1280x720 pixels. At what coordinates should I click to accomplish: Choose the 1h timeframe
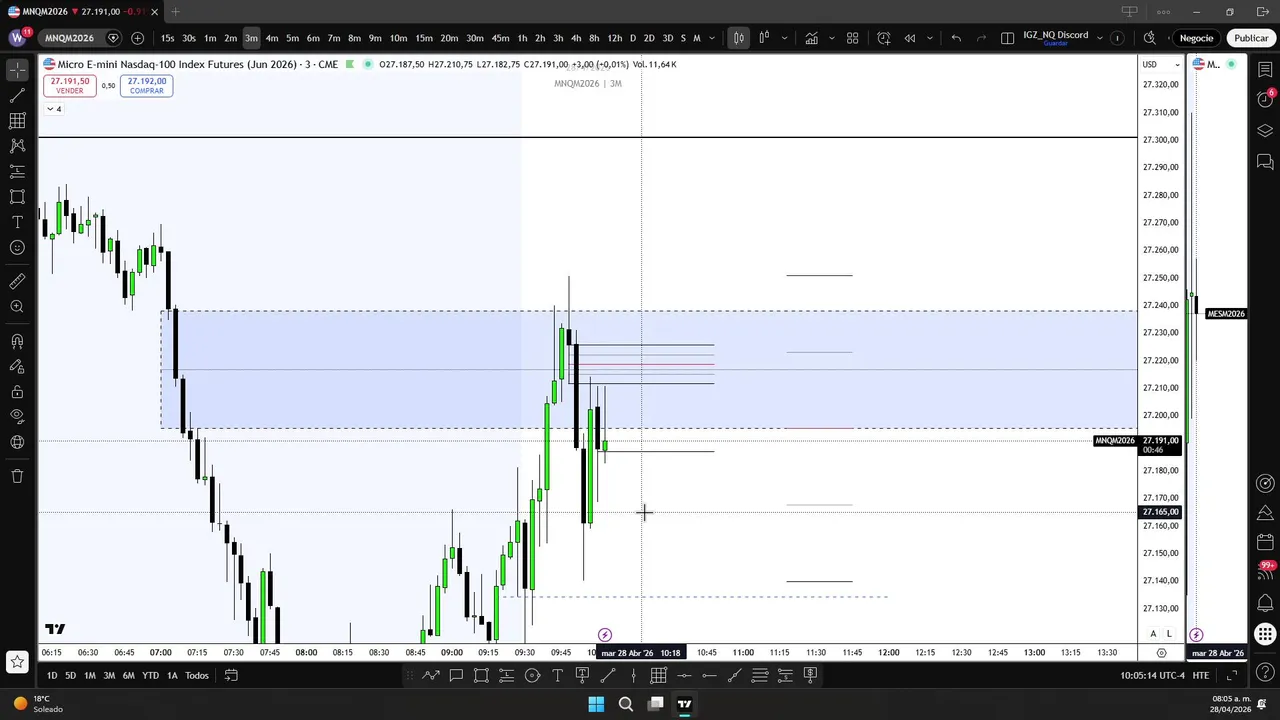[522, 38]
